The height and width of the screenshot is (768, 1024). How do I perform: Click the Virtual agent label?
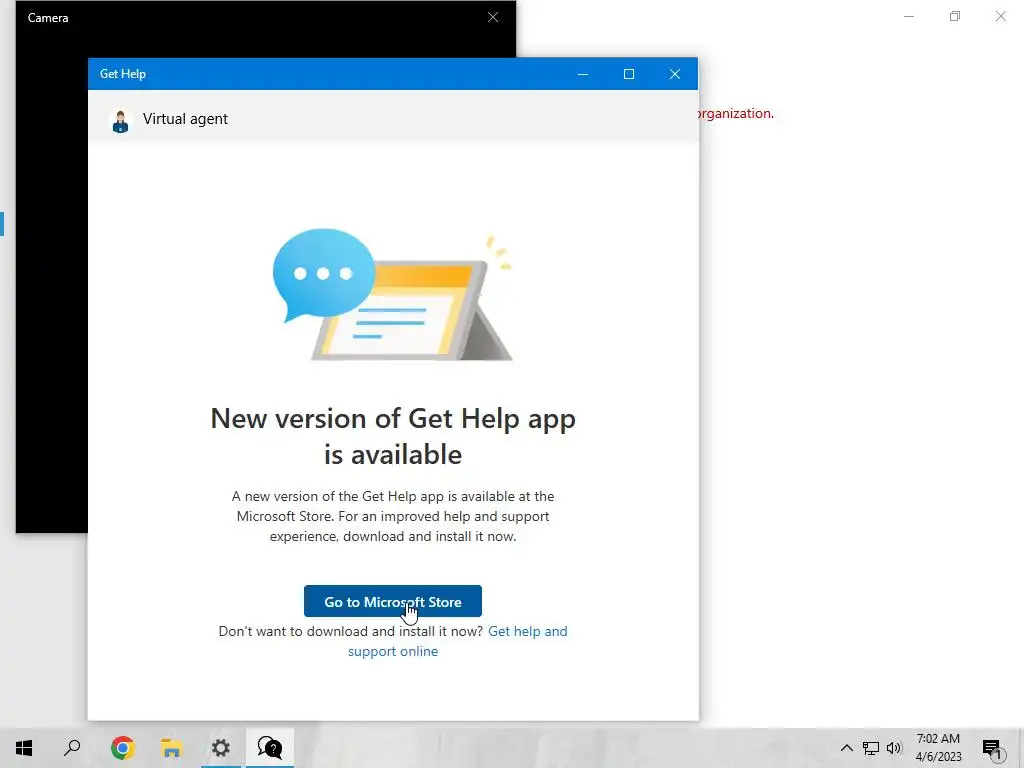[x=185, y=119]
